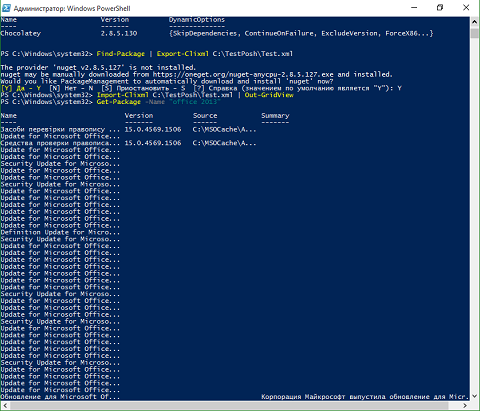The width and height of the screenshot is (480, 411).
Task: Click the vertical scrollbar up arrow
Action: click(x=474, y=22)
